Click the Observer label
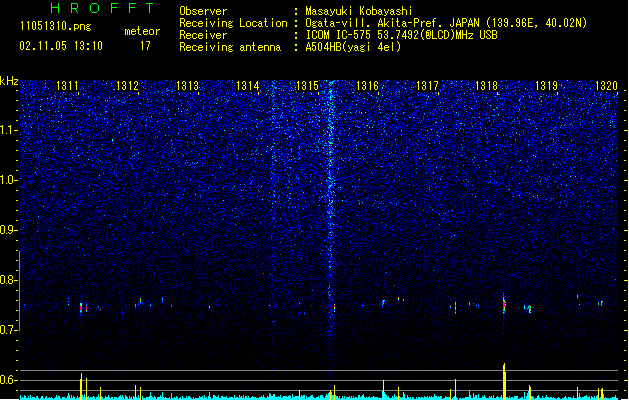The image size is (629, 400). pos(203,11)
